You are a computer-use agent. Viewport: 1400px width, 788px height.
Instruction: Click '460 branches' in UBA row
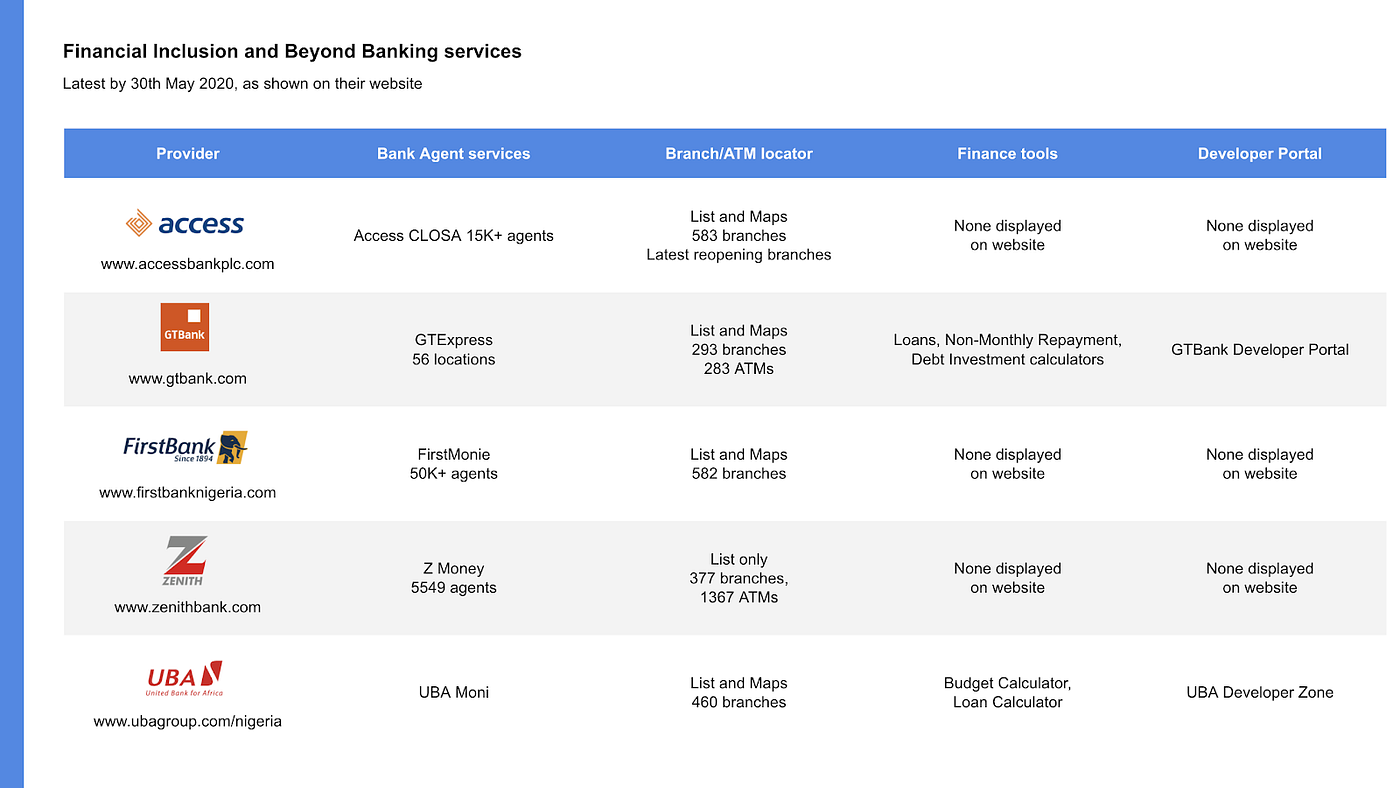[x=739, y=702]
